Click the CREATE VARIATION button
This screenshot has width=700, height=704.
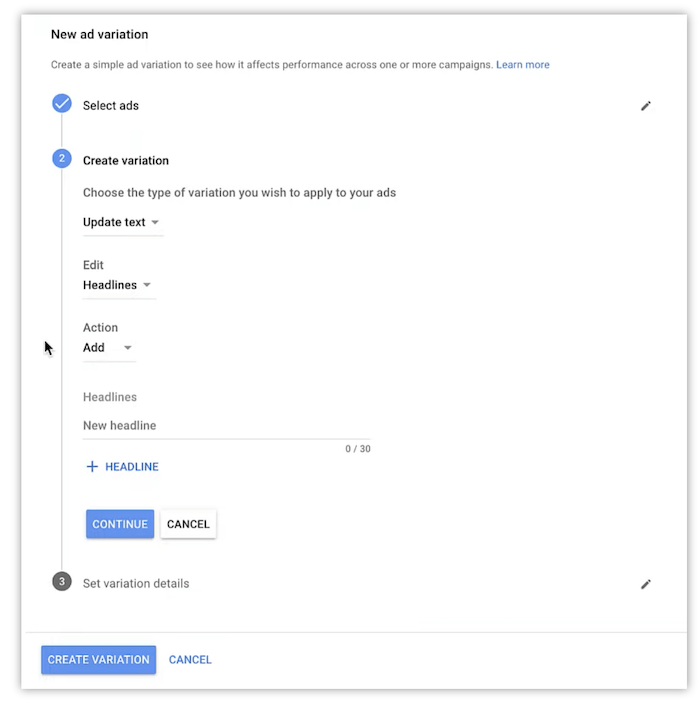[x=98, y=660]
